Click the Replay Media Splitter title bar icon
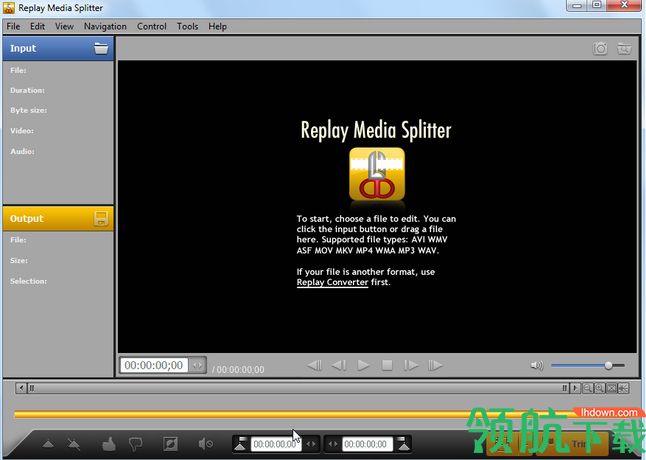The height and width of the screenshot is (460, 646). (9, 7)
